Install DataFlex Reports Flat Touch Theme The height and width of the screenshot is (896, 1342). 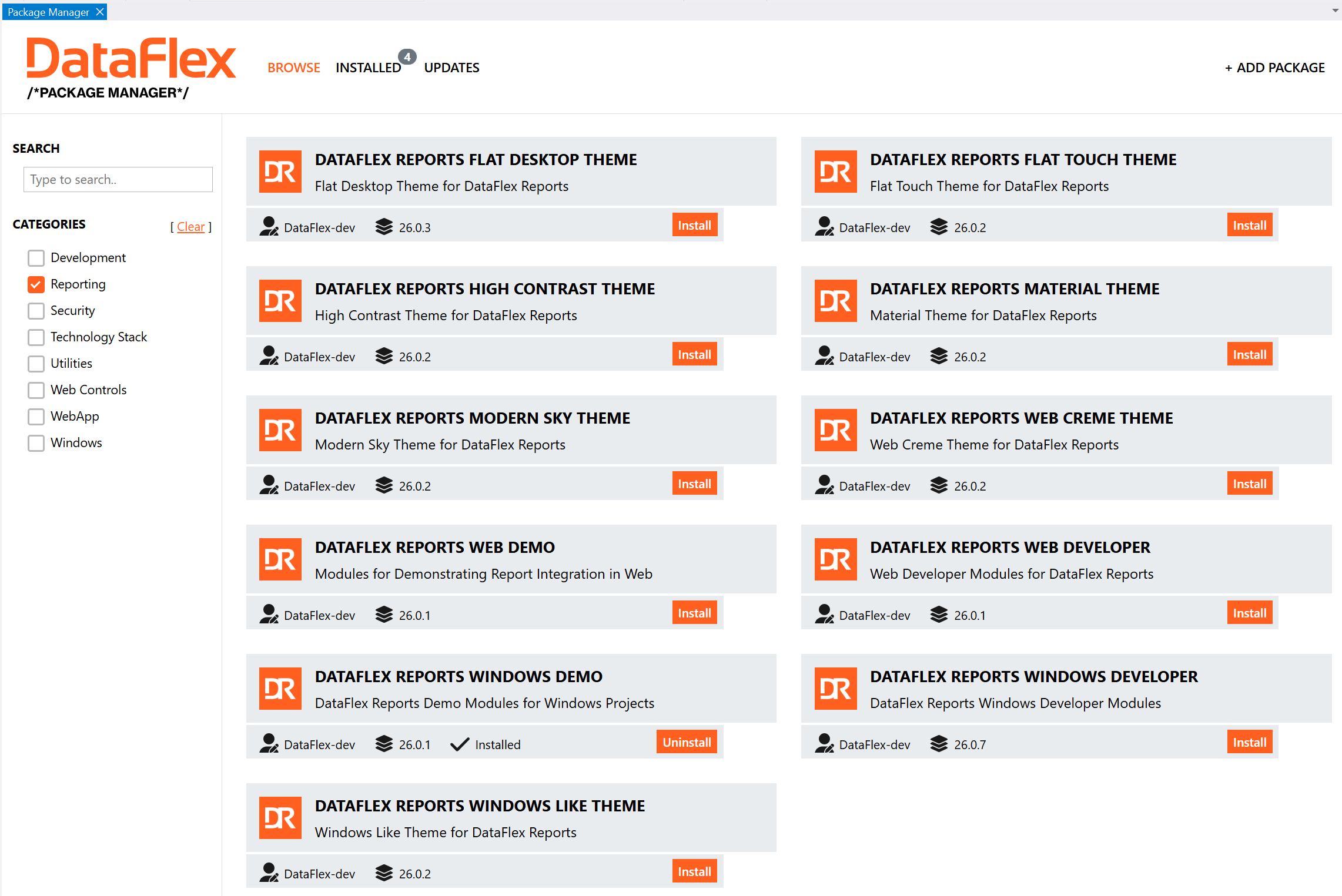click(x=1249, y=225)
